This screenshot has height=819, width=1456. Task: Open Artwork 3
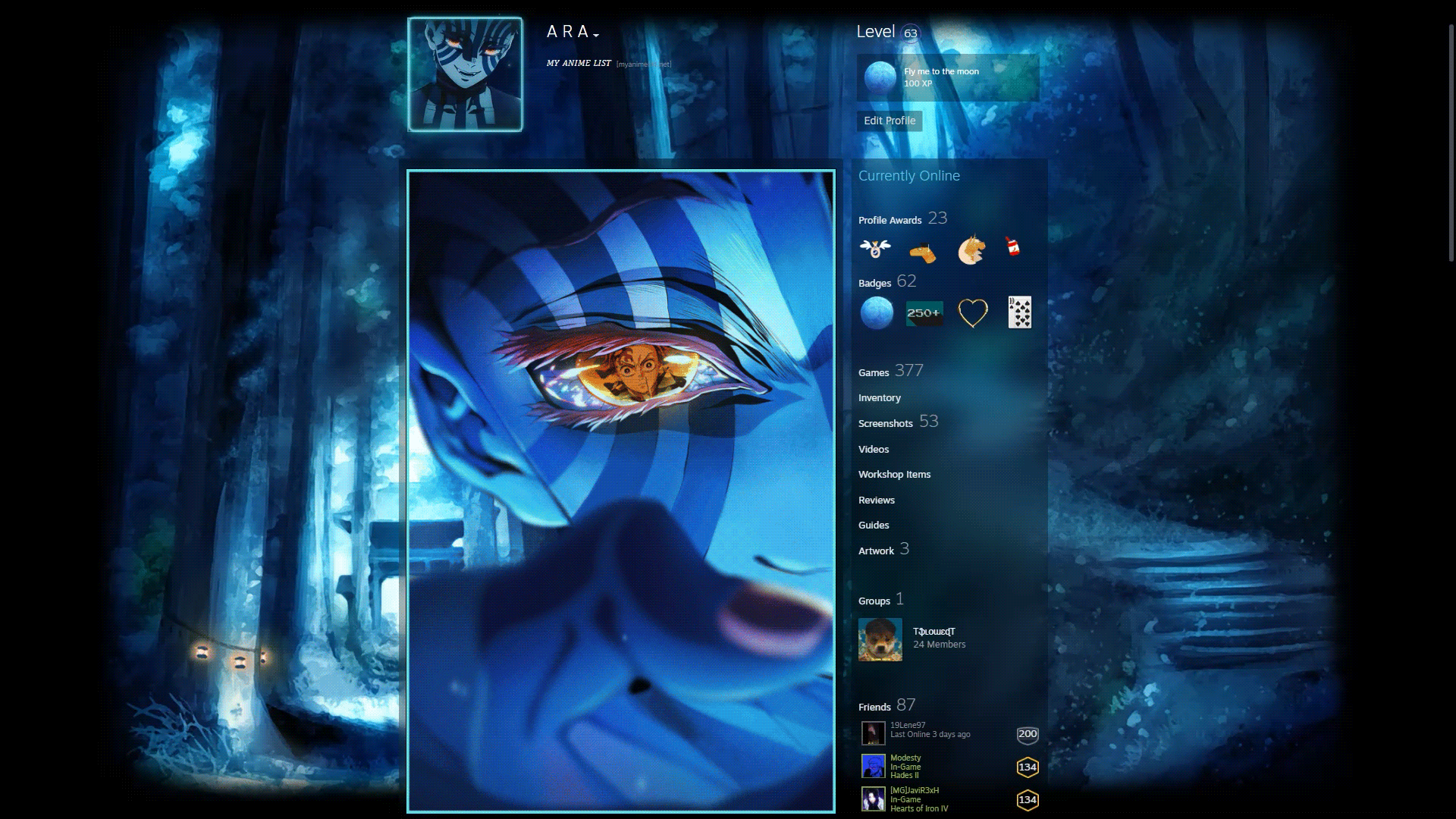click(883, 550)
